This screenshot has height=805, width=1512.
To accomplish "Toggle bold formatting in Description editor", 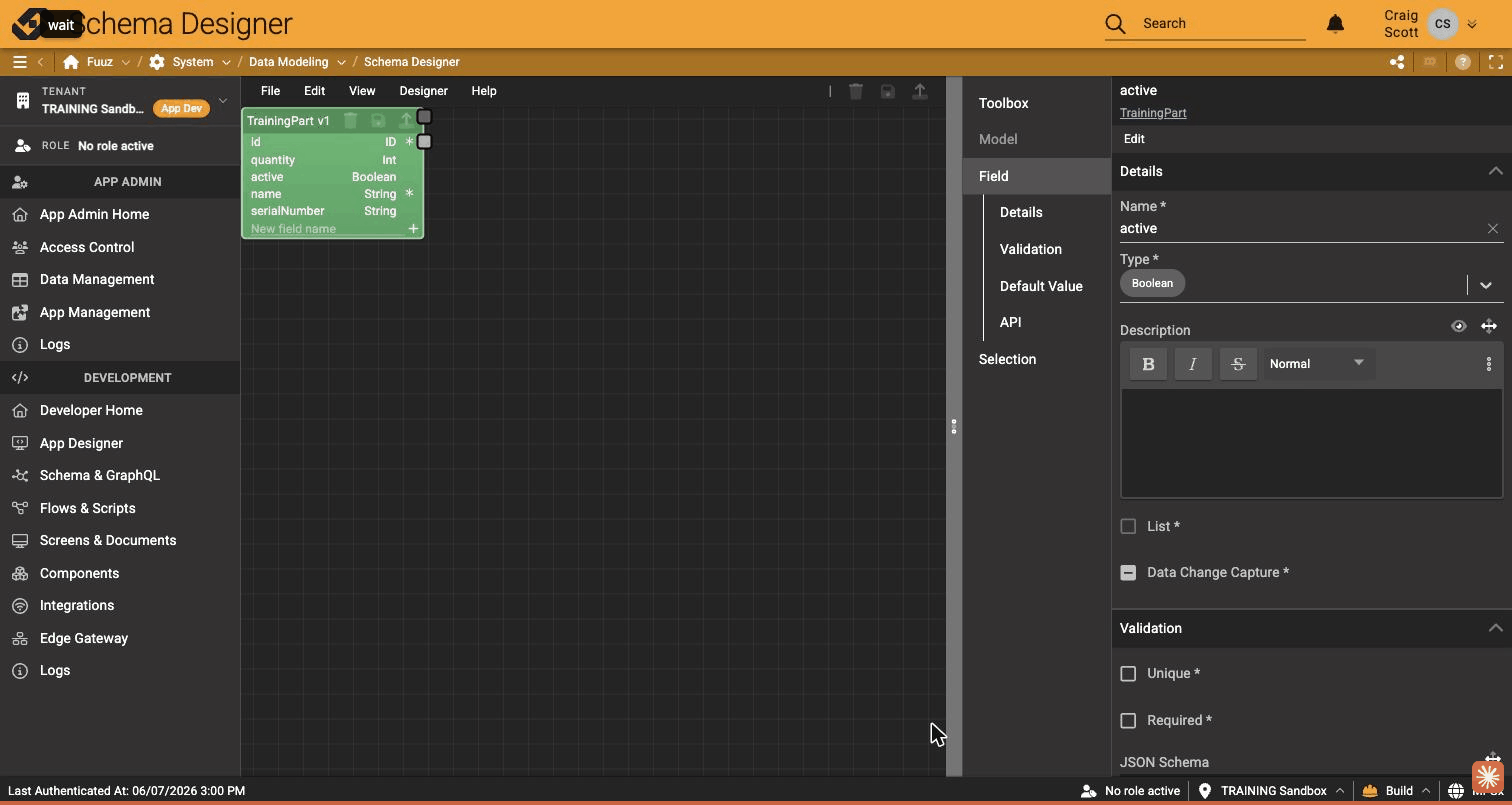I will coord(1148,364).
